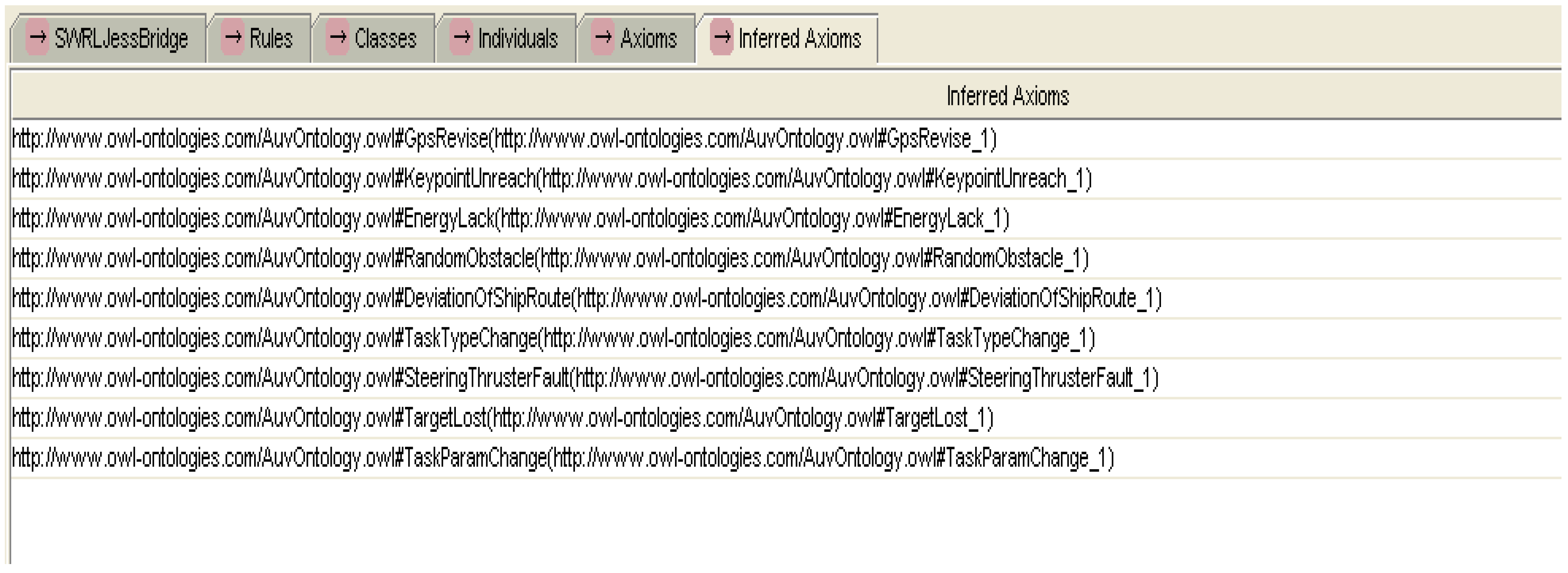
Task: Click the RandomObstacle axiom row
Action: pos(550,259)
